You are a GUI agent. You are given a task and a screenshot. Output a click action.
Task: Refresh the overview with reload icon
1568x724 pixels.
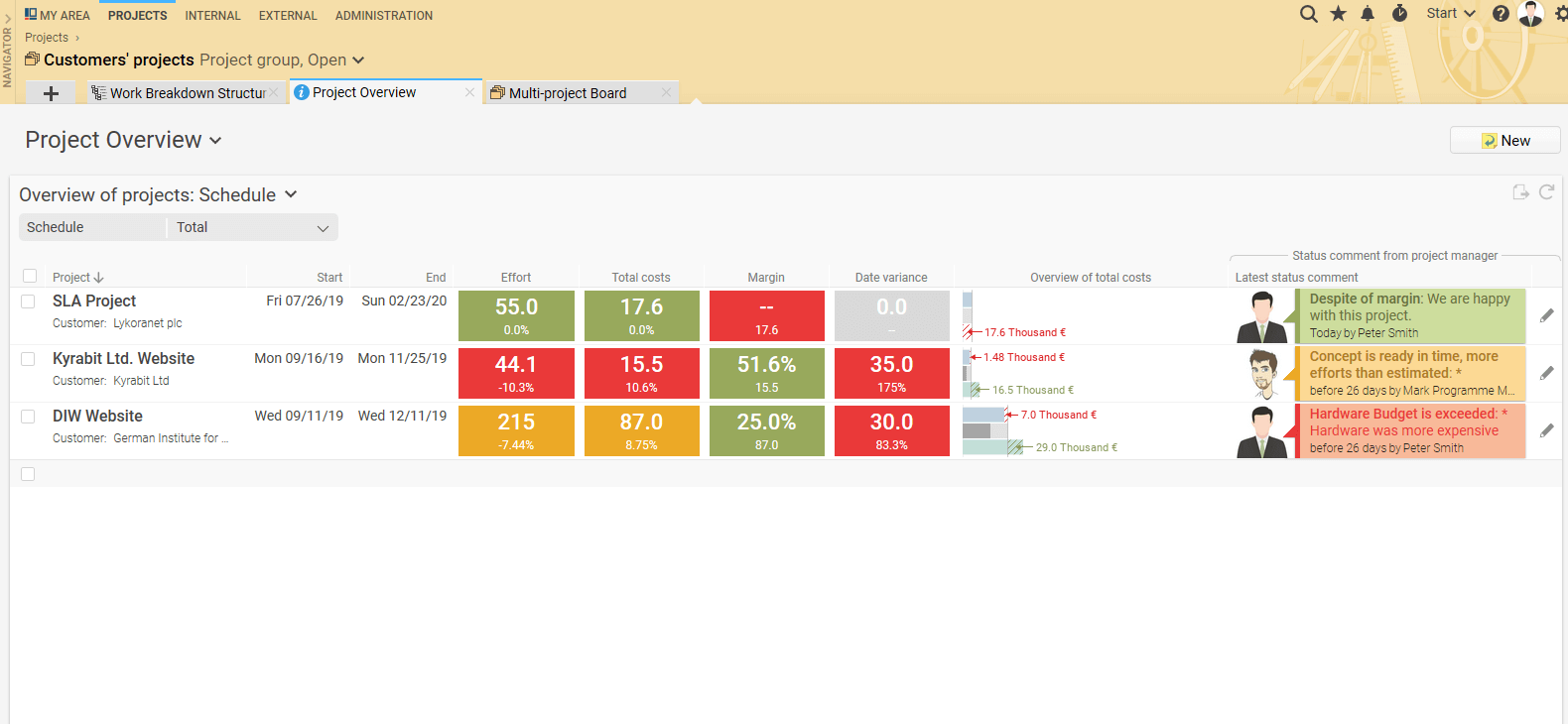[x=1546, y=192]
